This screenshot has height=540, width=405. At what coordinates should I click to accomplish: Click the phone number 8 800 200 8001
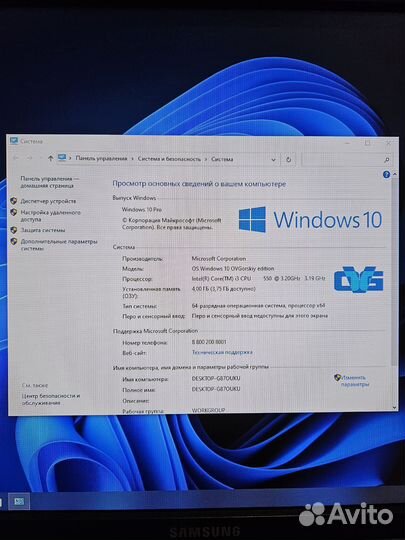[209, 342]
